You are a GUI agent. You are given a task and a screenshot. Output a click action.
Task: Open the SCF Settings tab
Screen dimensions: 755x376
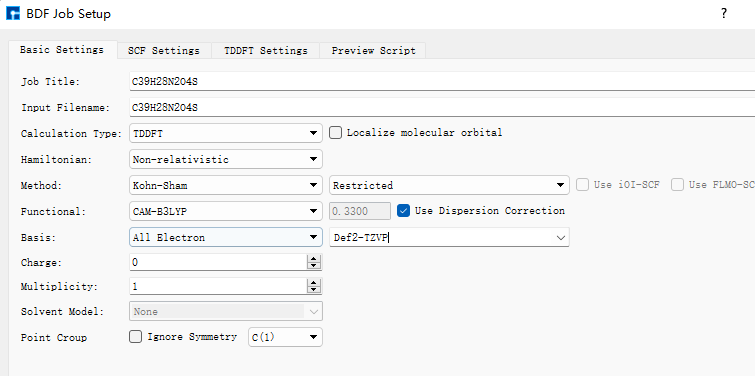coord(164,51)
